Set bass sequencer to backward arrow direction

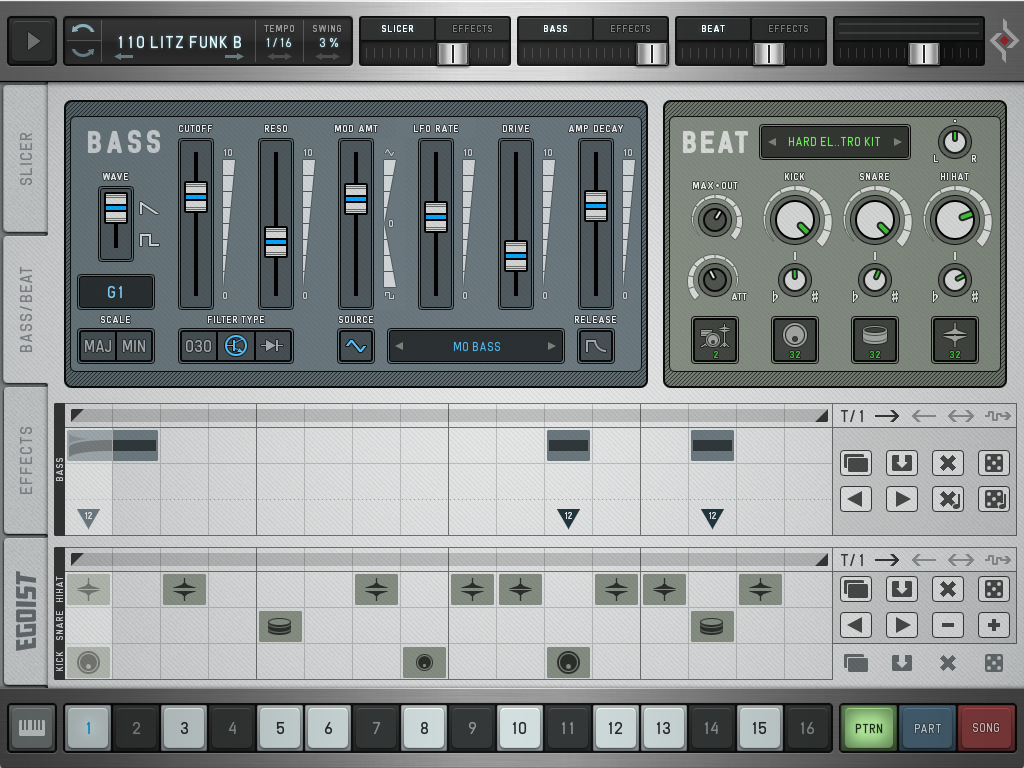click(923, 416)
